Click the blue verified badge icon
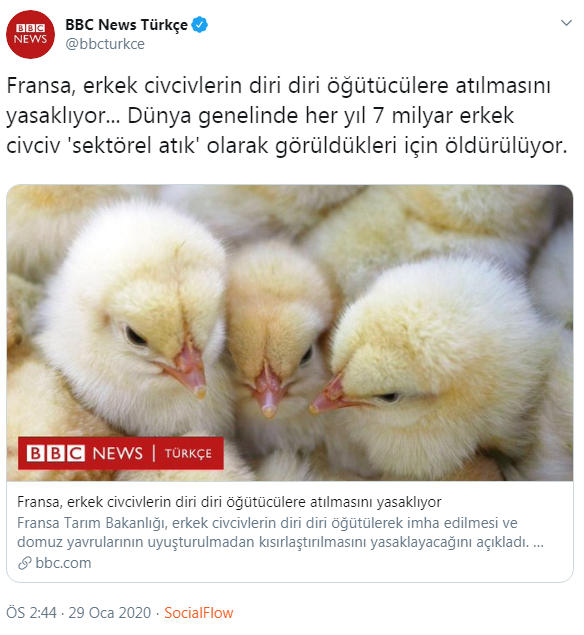Image resolution: width=584 pixels, height=635 pixels. (200, 25)
